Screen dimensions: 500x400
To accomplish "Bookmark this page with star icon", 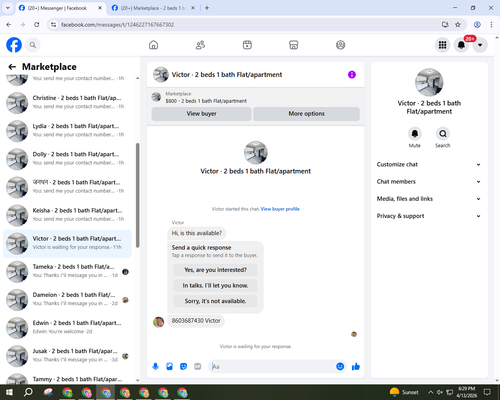I will pyautogui.click(x=458, y=24).
